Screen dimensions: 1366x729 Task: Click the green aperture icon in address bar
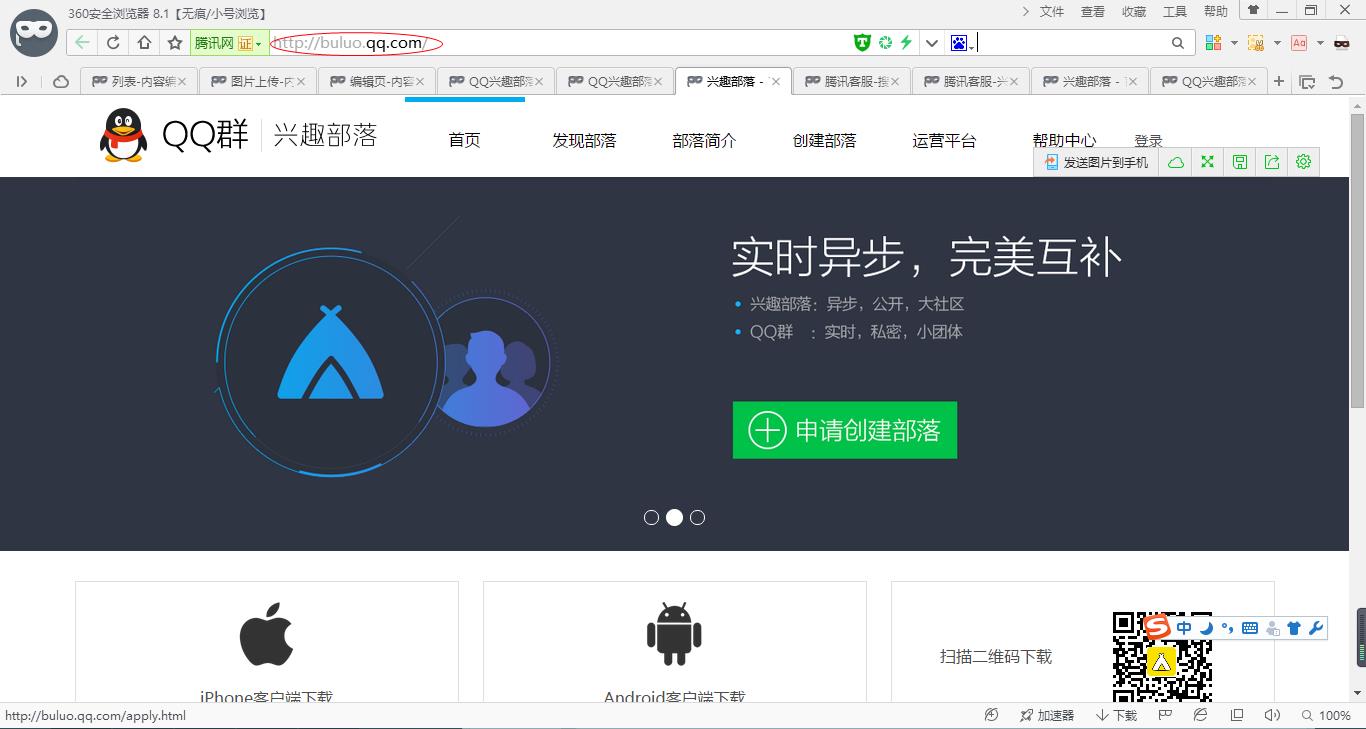click(x=885, y=42)
